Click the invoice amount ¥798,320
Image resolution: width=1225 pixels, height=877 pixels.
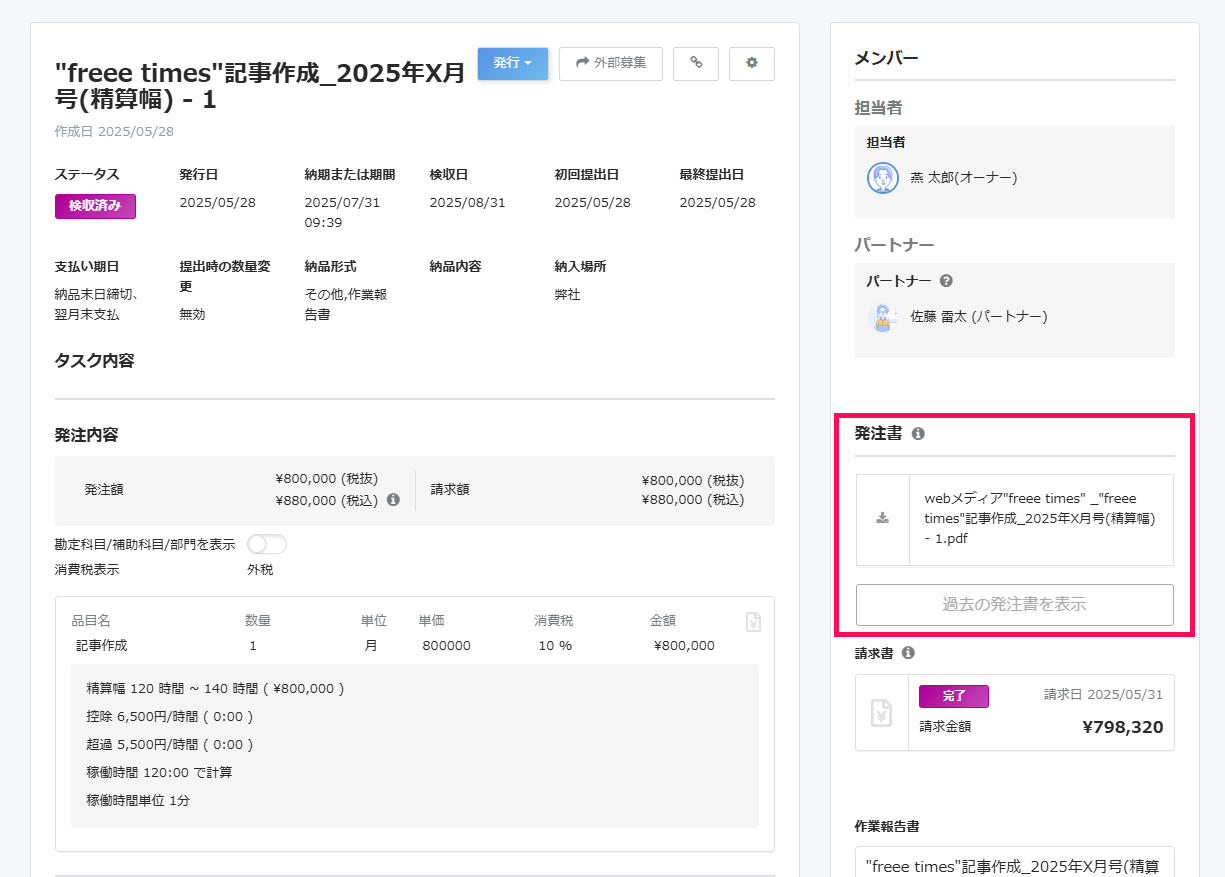pyautogui.click(x=1124, y=728)
